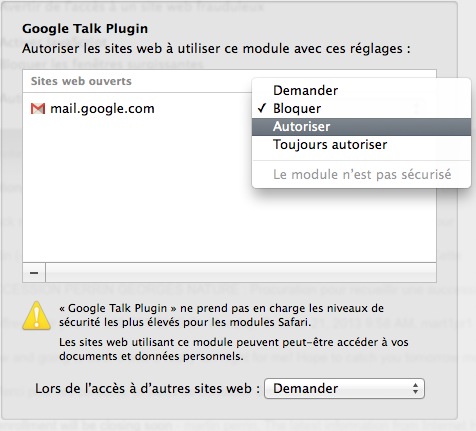Click the Sites web ouverts column header
The height and width of the screenshot is (431, 476).
(81, 81)
